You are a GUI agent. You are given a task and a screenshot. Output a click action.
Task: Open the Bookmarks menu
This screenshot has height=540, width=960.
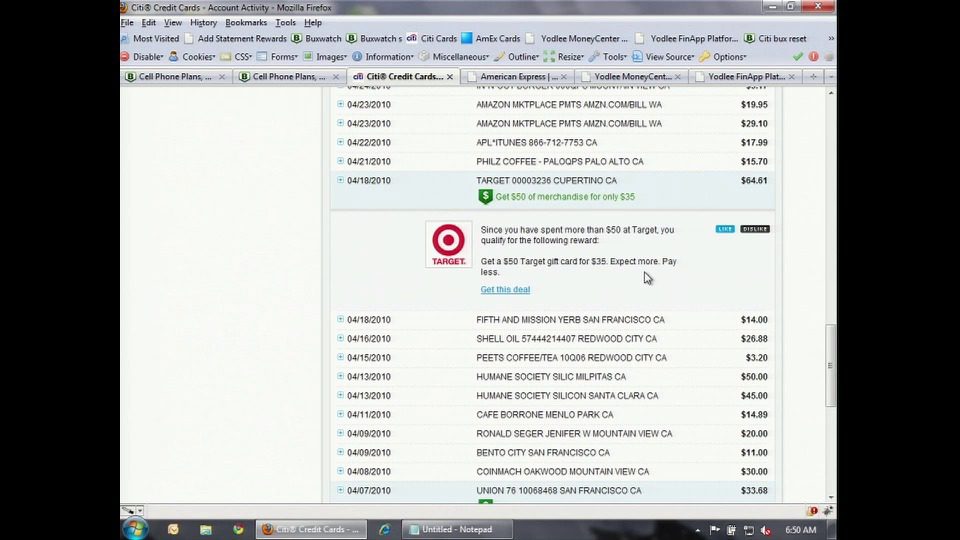[x=246, y=23]
